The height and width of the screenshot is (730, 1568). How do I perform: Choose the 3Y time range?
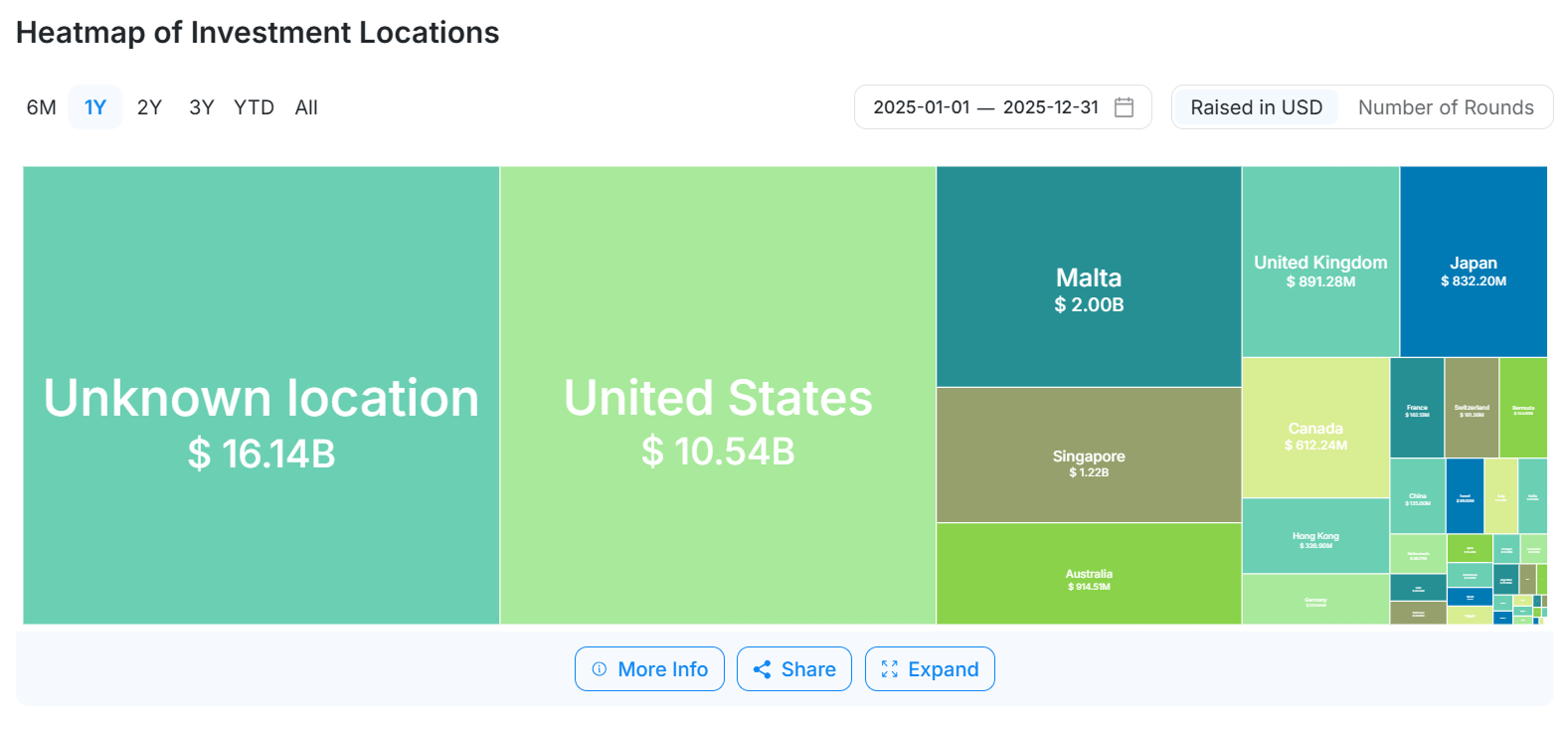(202, 107)
